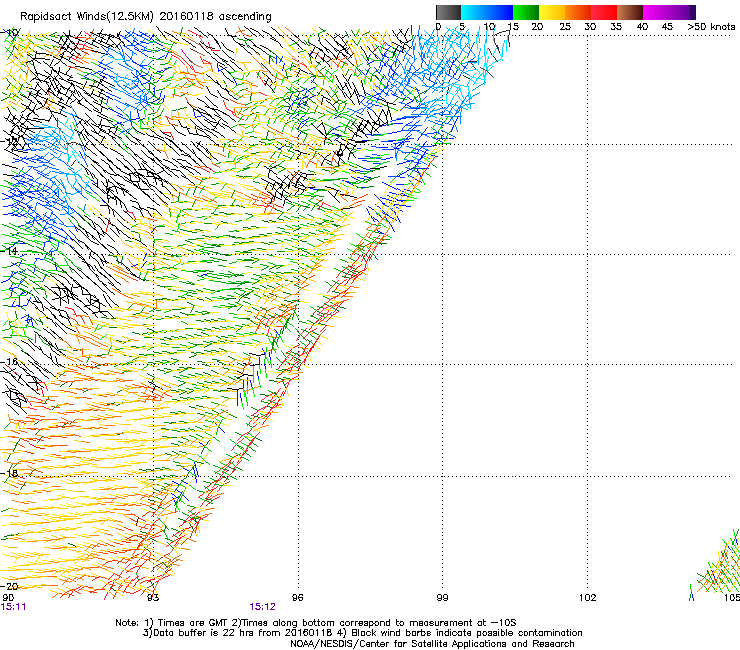Click the orange 25-30 knots color band

578,12
